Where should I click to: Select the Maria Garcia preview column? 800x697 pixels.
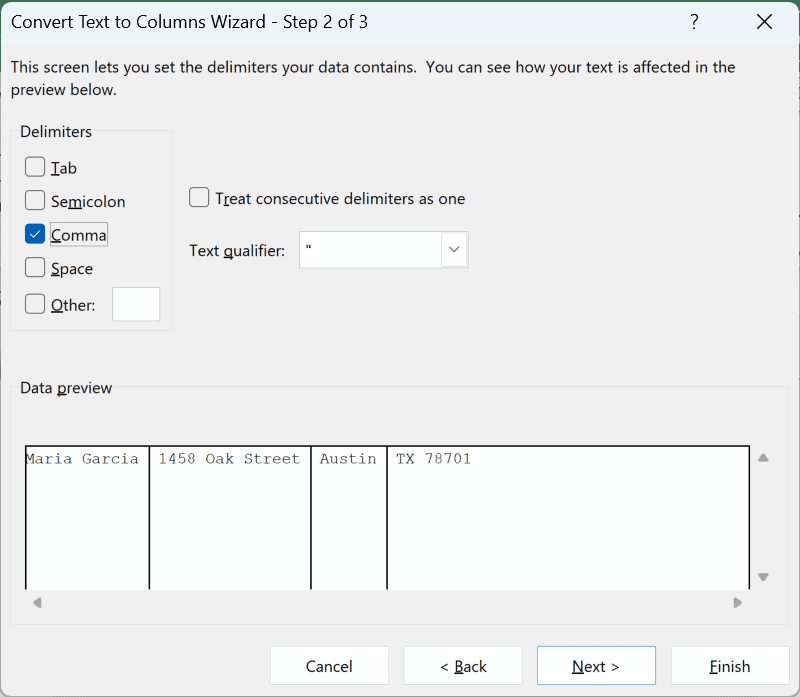(87, 518)
